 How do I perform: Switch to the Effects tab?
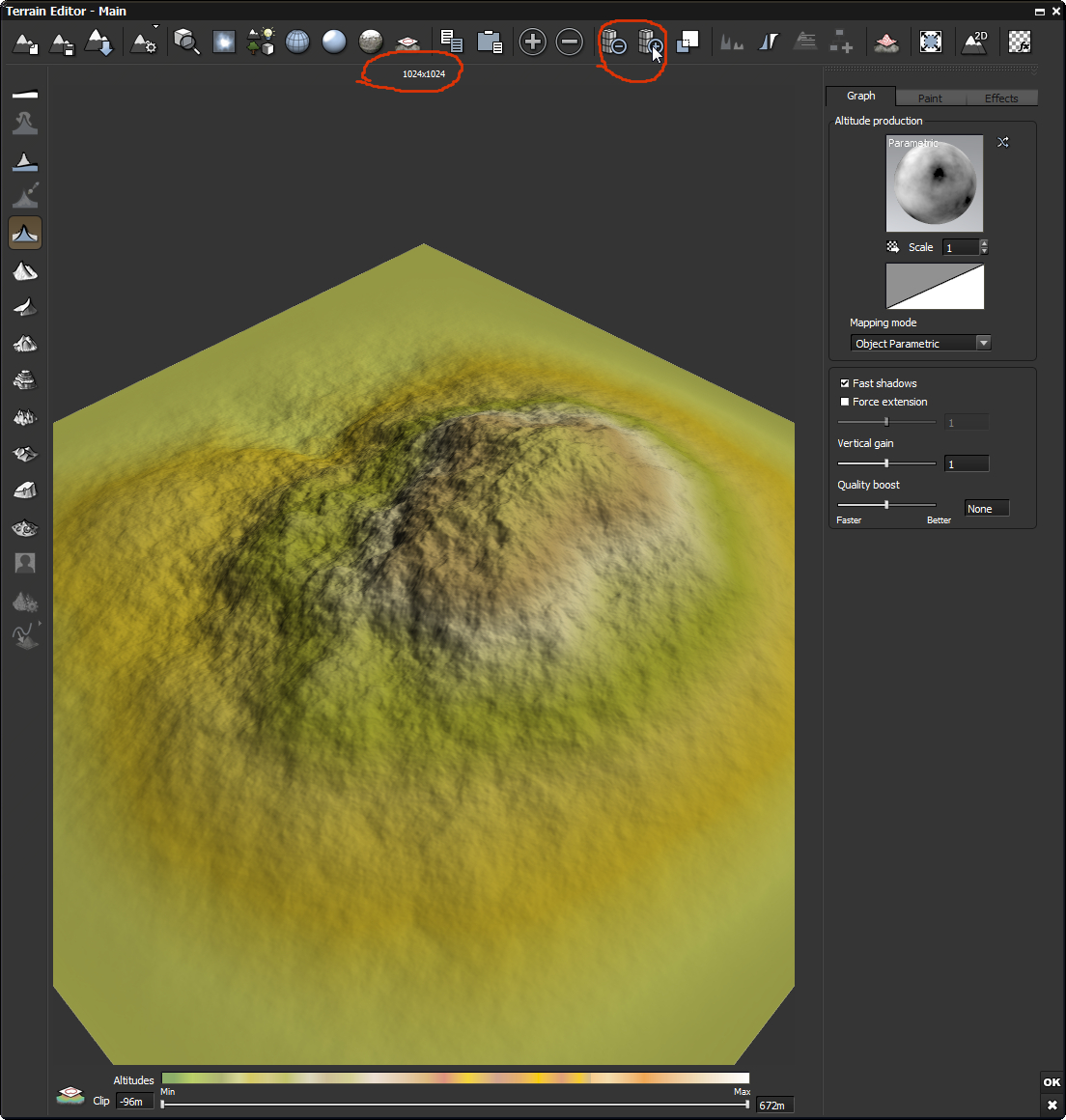tap(1001, 98)
